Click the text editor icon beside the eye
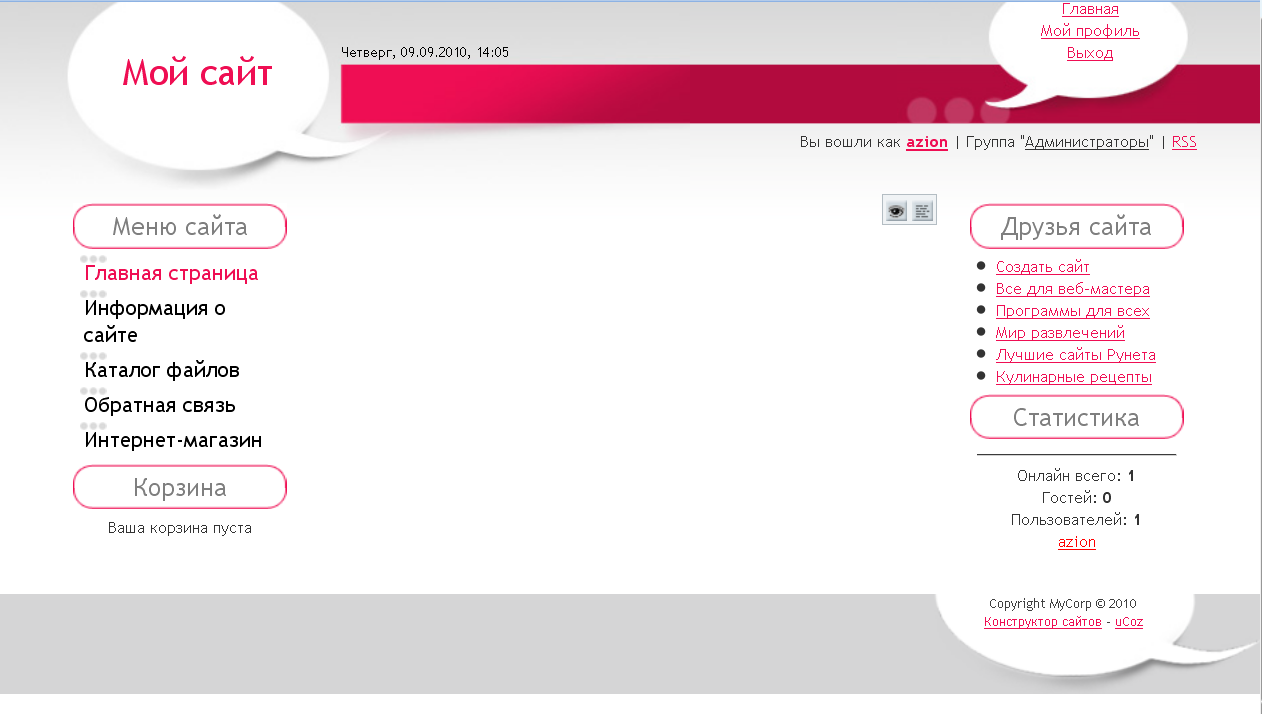The image size is (1262, 714). pyautogui.click(x=922, y=211)
